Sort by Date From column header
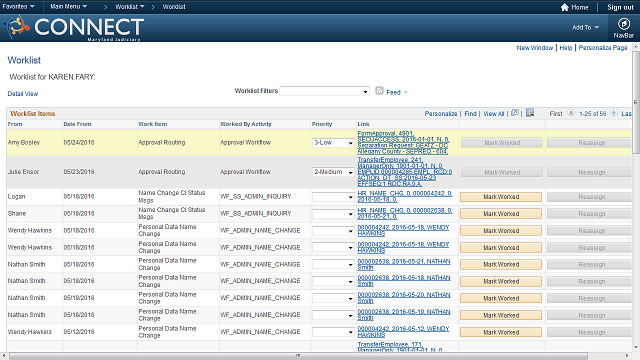640x360 pixels. (78, 124)
